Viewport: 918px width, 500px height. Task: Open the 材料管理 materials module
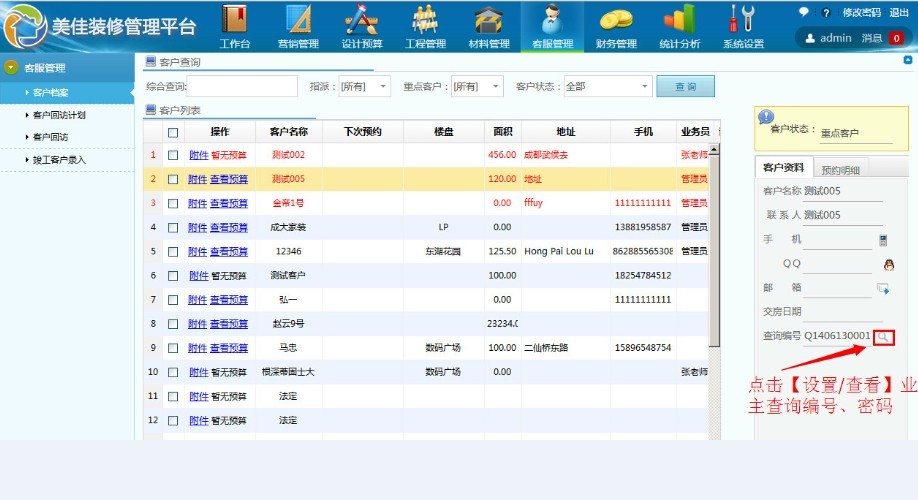click(489, 27)
